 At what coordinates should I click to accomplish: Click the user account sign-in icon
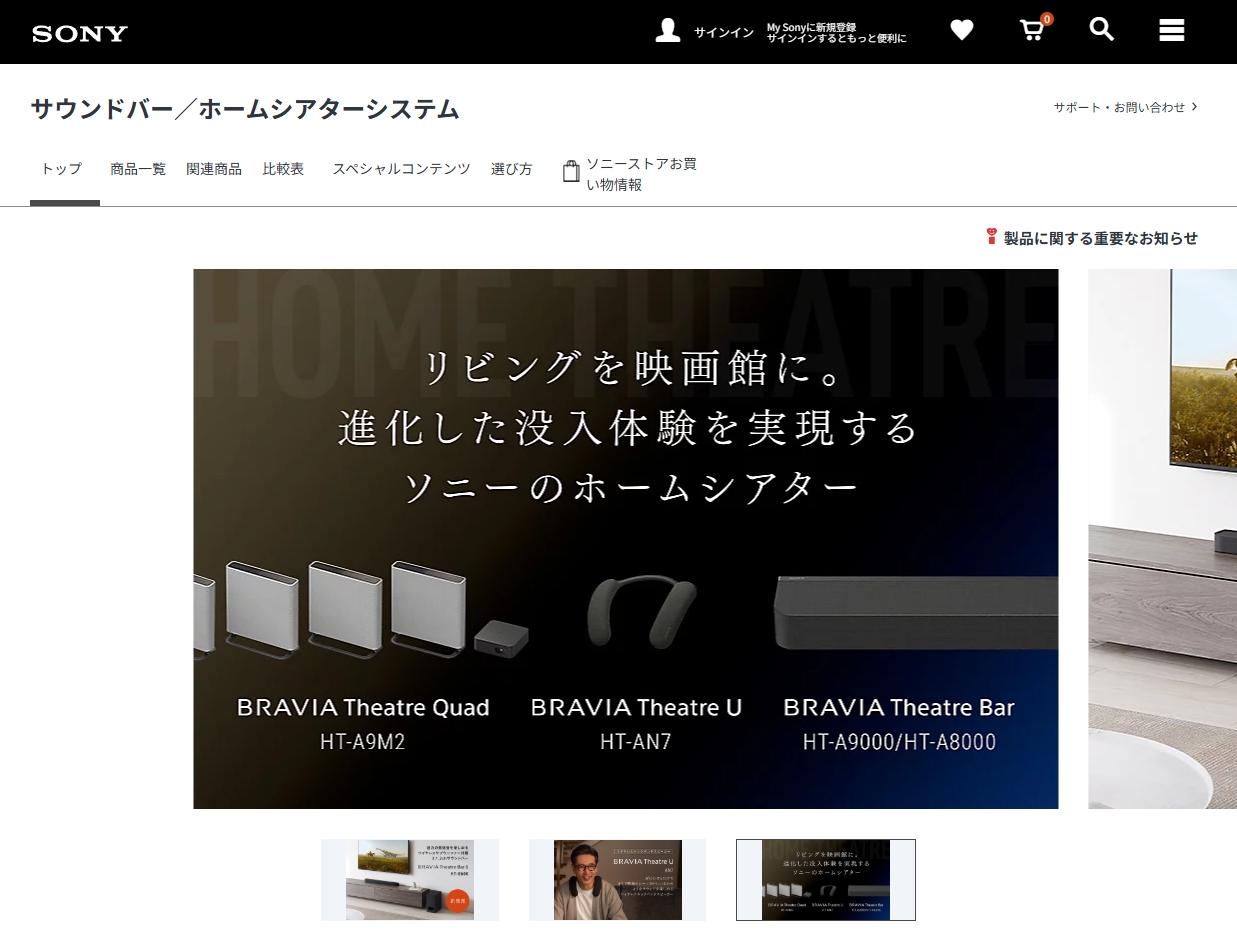point(668,31)
